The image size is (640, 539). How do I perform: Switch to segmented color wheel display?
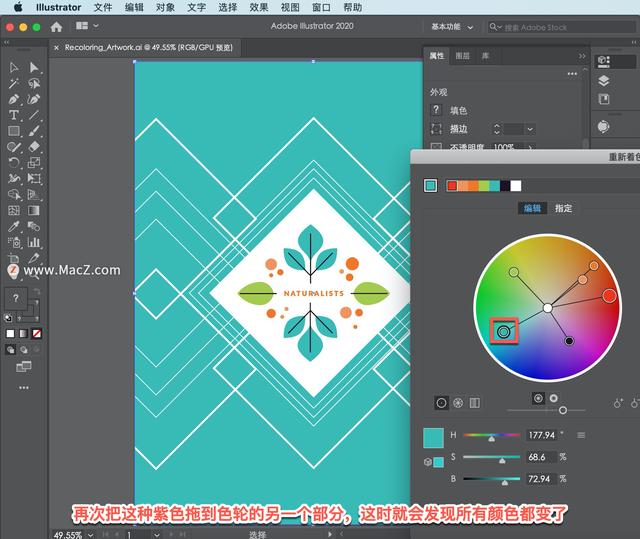click(x=458, y=403)
